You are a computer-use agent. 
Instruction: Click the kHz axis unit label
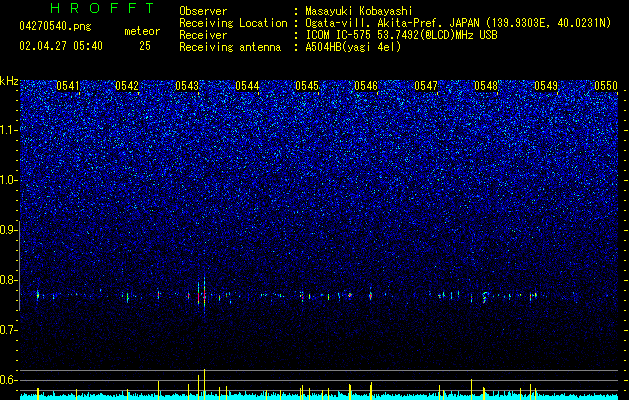(9, 81)
